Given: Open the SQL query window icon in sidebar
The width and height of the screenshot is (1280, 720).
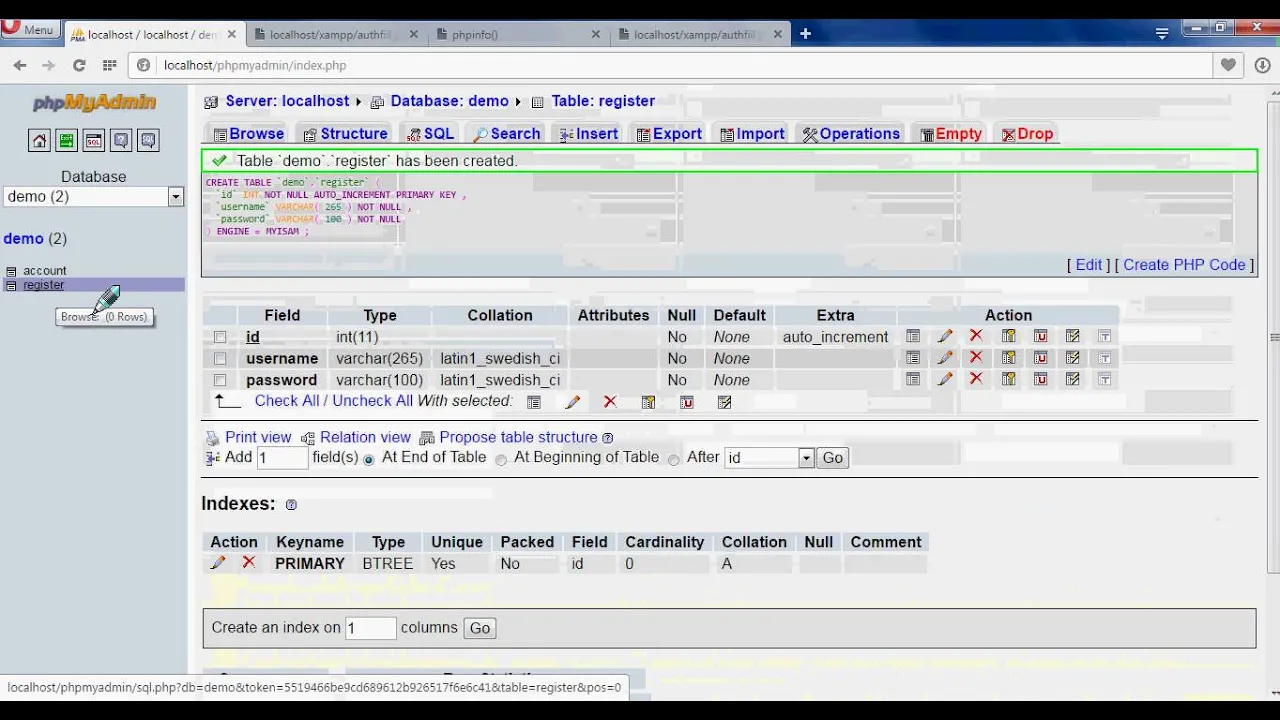Looking at the screenshot, I should 93,140.
